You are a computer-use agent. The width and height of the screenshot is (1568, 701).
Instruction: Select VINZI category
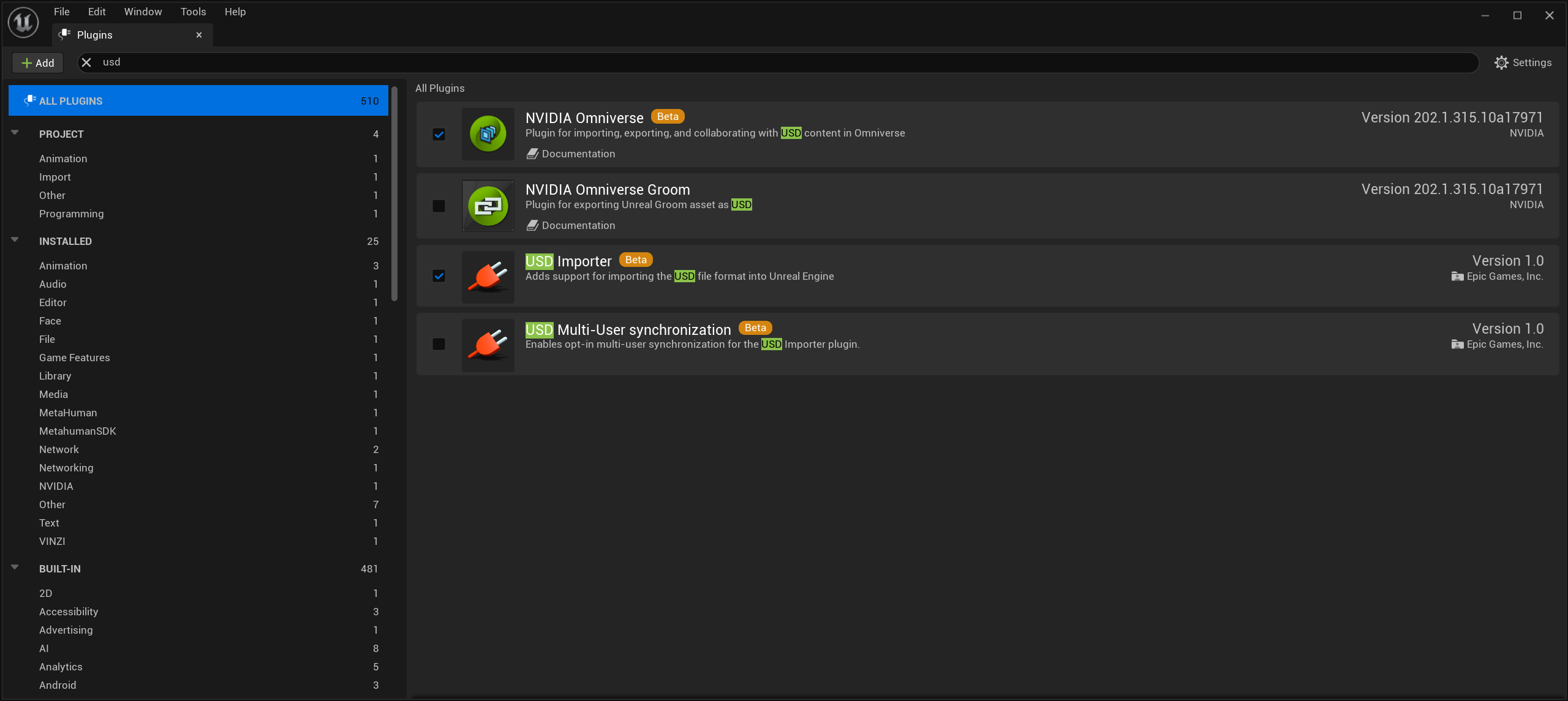[x=198, y=541]
